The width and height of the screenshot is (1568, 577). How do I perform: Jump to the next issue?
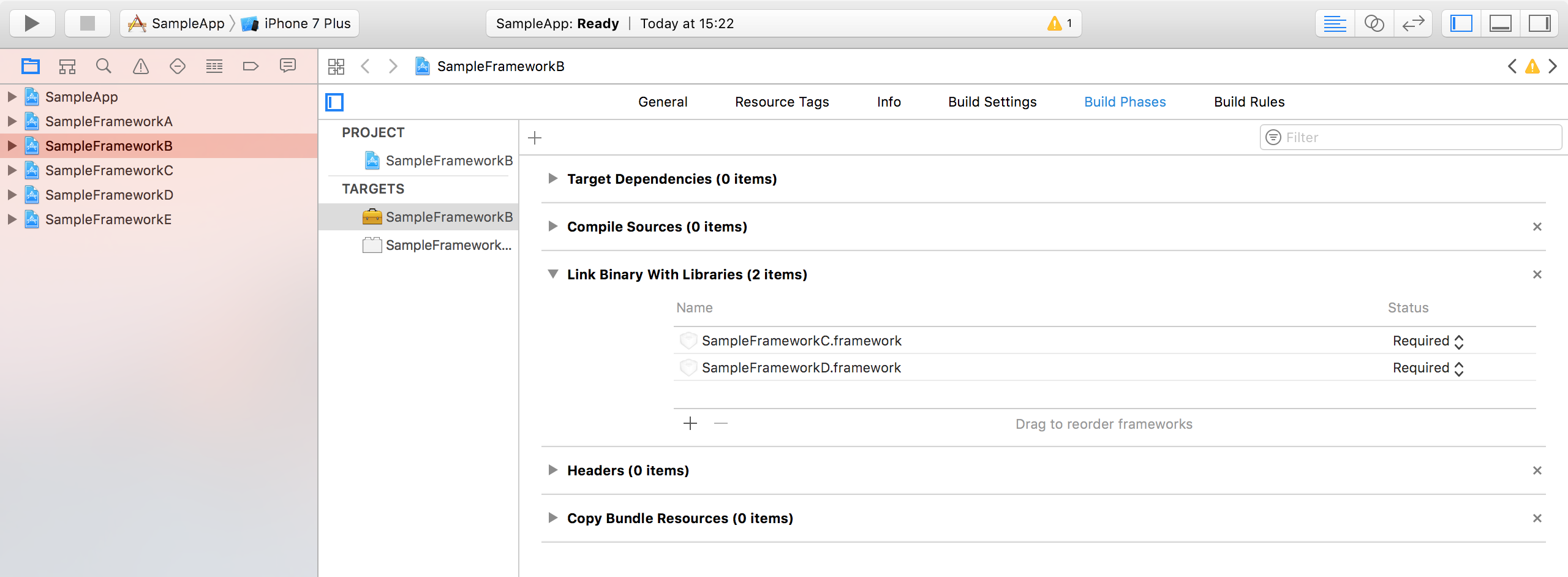[1553, 66]
